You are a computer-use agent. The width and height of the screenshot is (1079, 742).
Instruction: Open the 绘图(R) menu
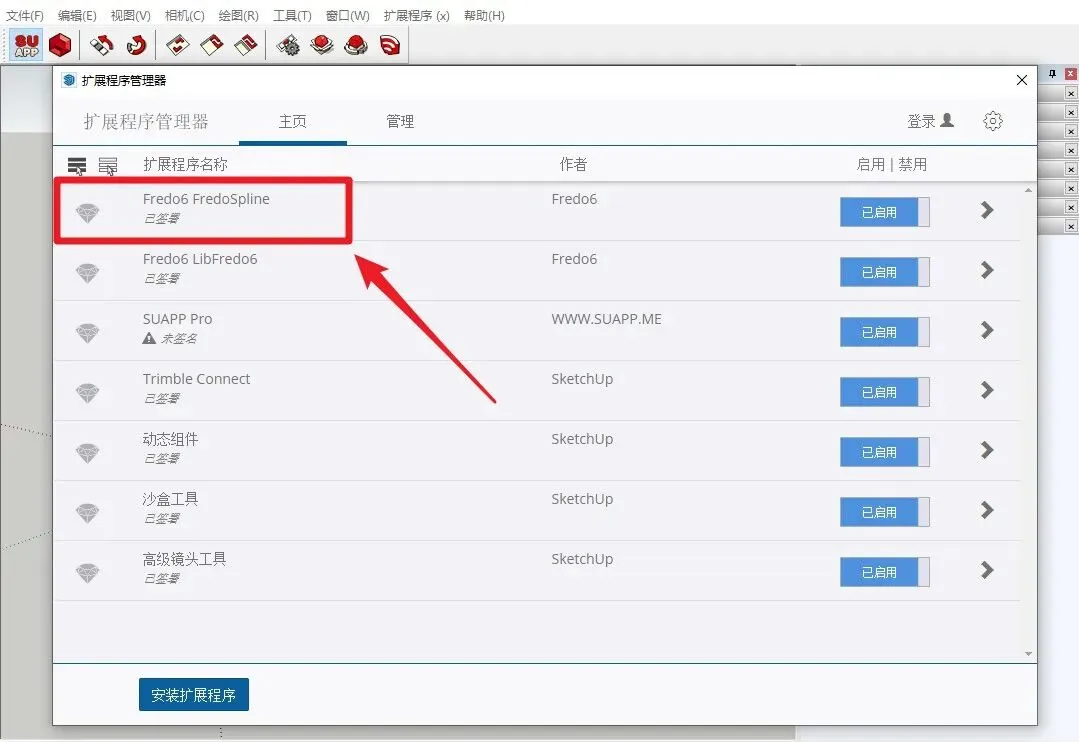(239, 15)
